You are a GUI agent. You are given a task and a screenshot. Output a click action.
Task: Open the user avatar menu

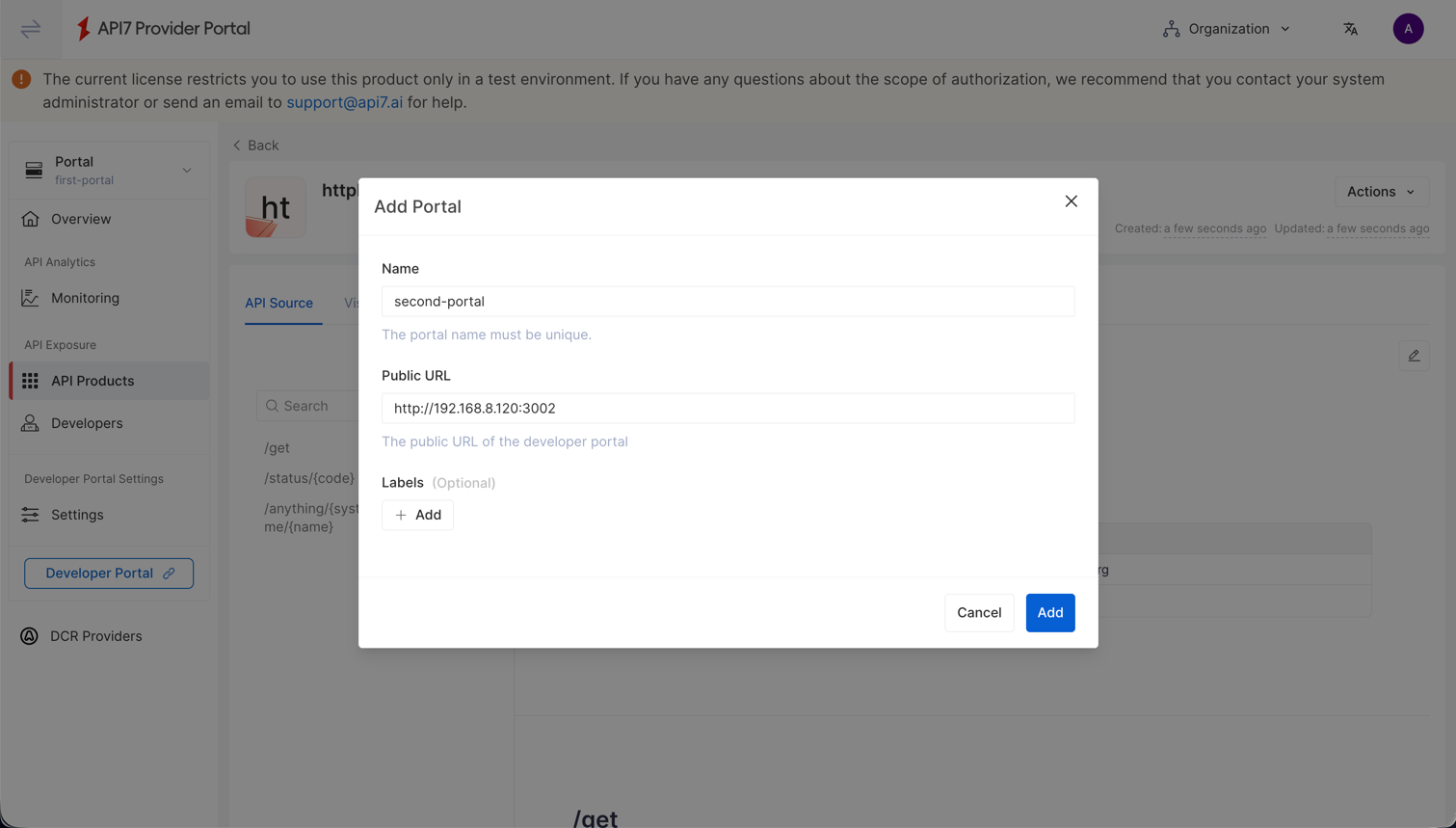1407,29
